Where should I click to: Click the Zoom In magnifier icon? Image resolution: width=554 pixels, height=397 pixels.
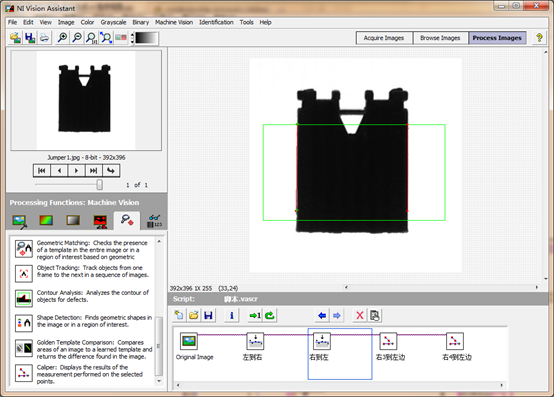point(63,38)
